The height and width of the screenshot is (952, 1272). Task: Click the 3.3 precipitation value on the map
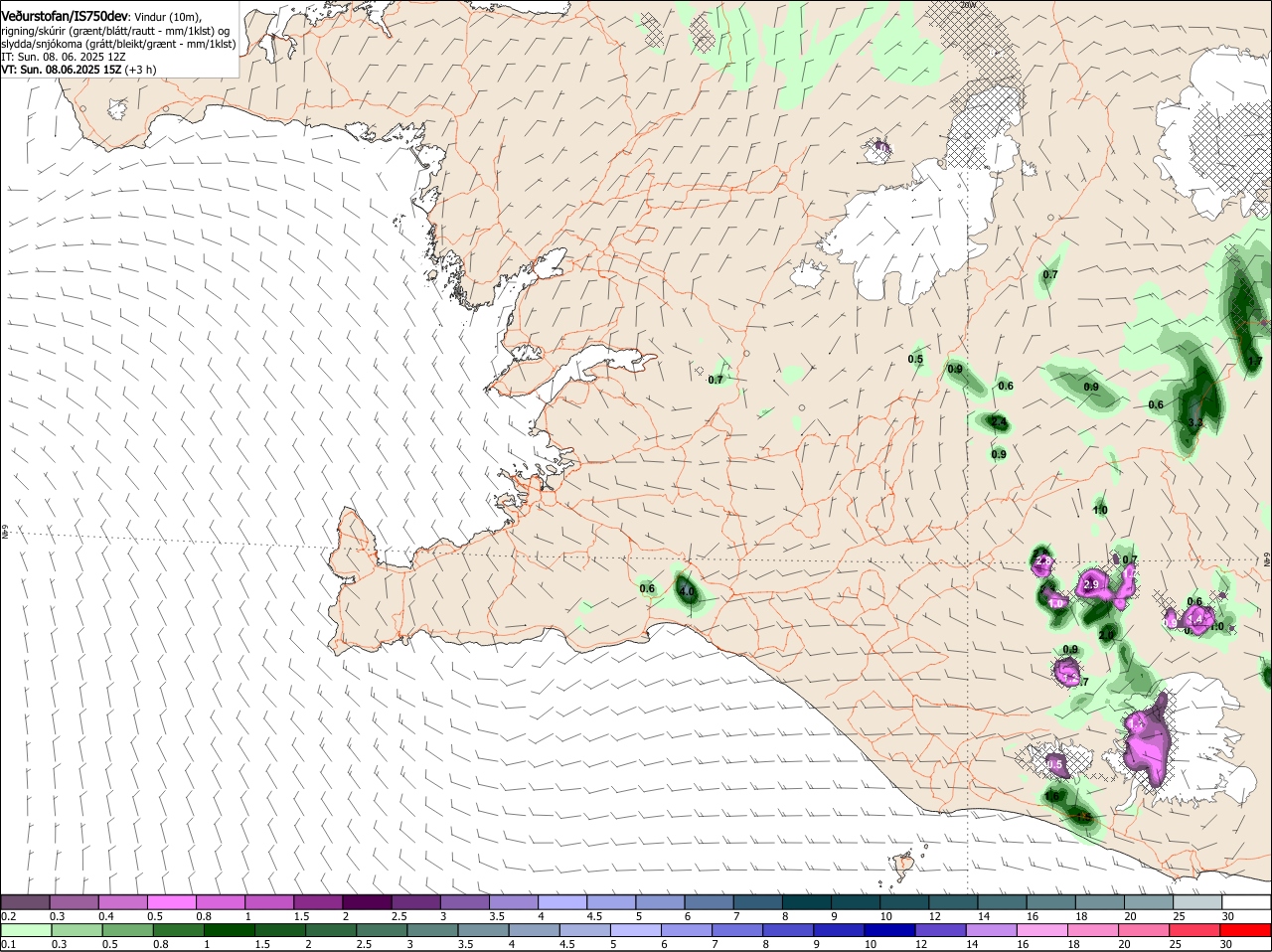pyautogui.click(x=1195, y=422)
